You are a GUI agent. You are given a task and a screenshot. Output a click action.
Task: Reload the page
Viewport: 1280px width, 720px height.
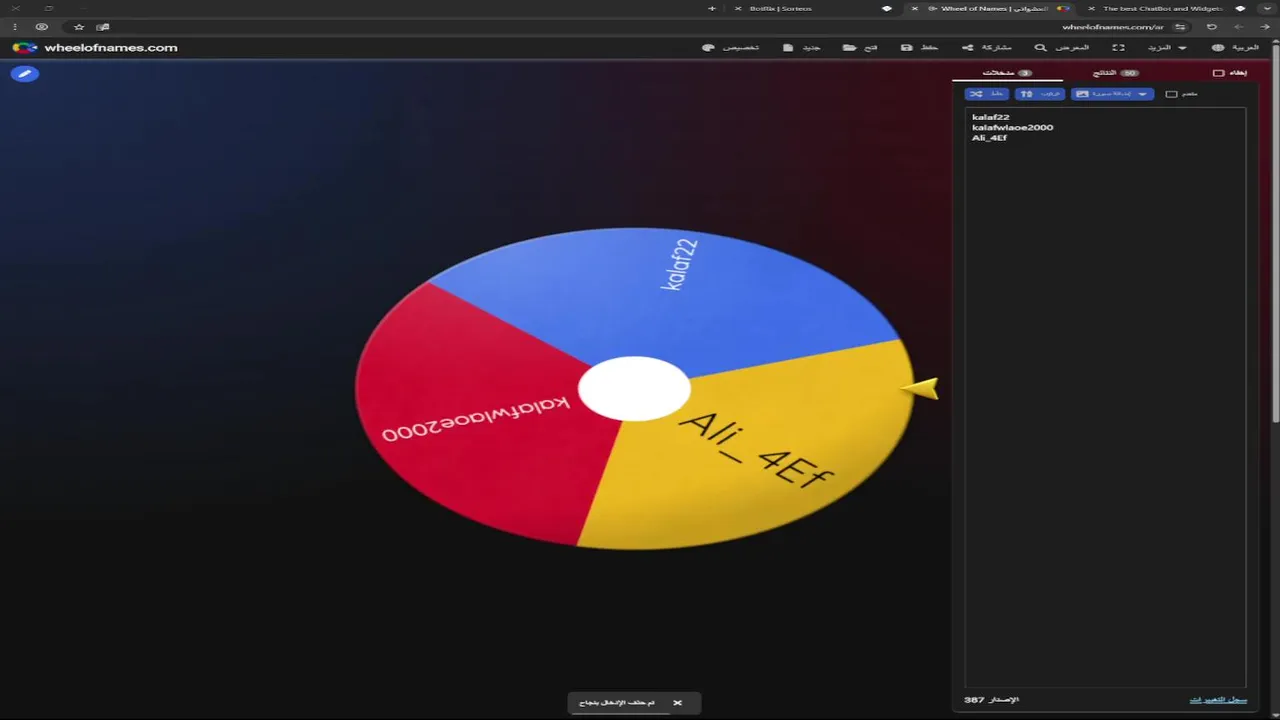click(x=1212, y=27)
